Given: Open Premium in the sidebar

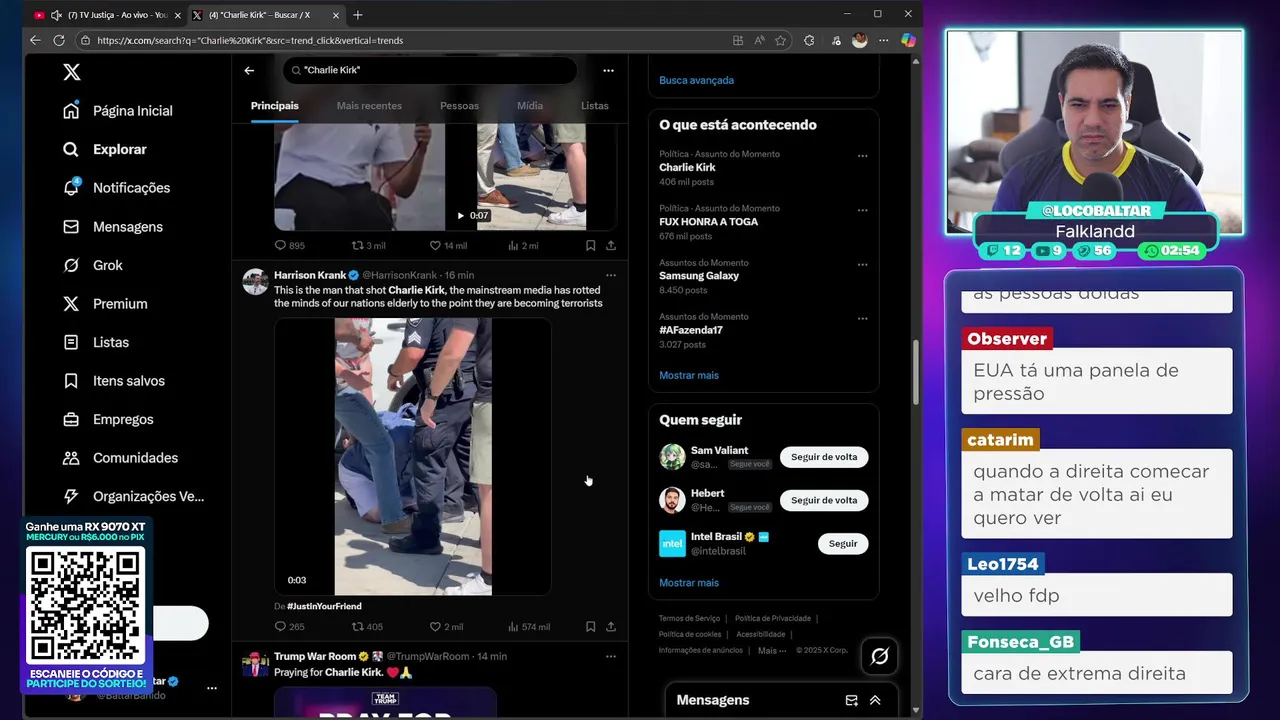Looking at the screenshot, I should point(104,304).
